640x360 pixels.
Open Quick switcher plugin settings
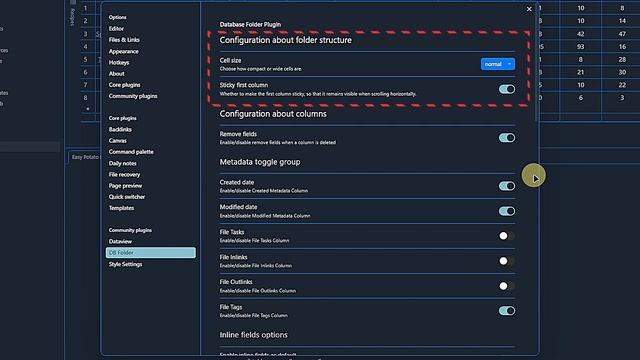127,197
